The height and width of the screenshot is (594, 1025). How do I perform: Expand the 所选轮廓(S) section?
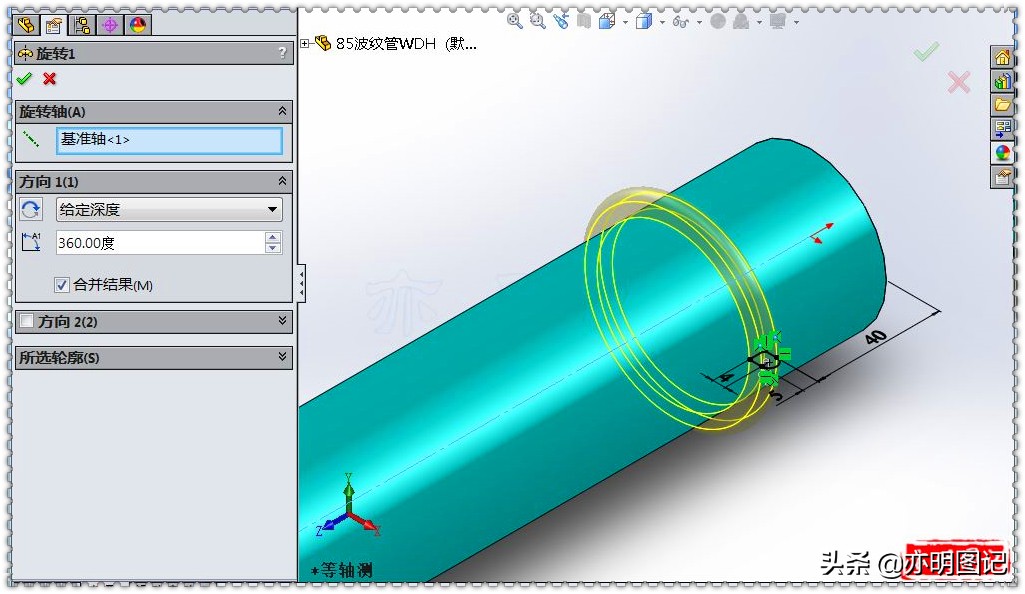tap(282, 356)
